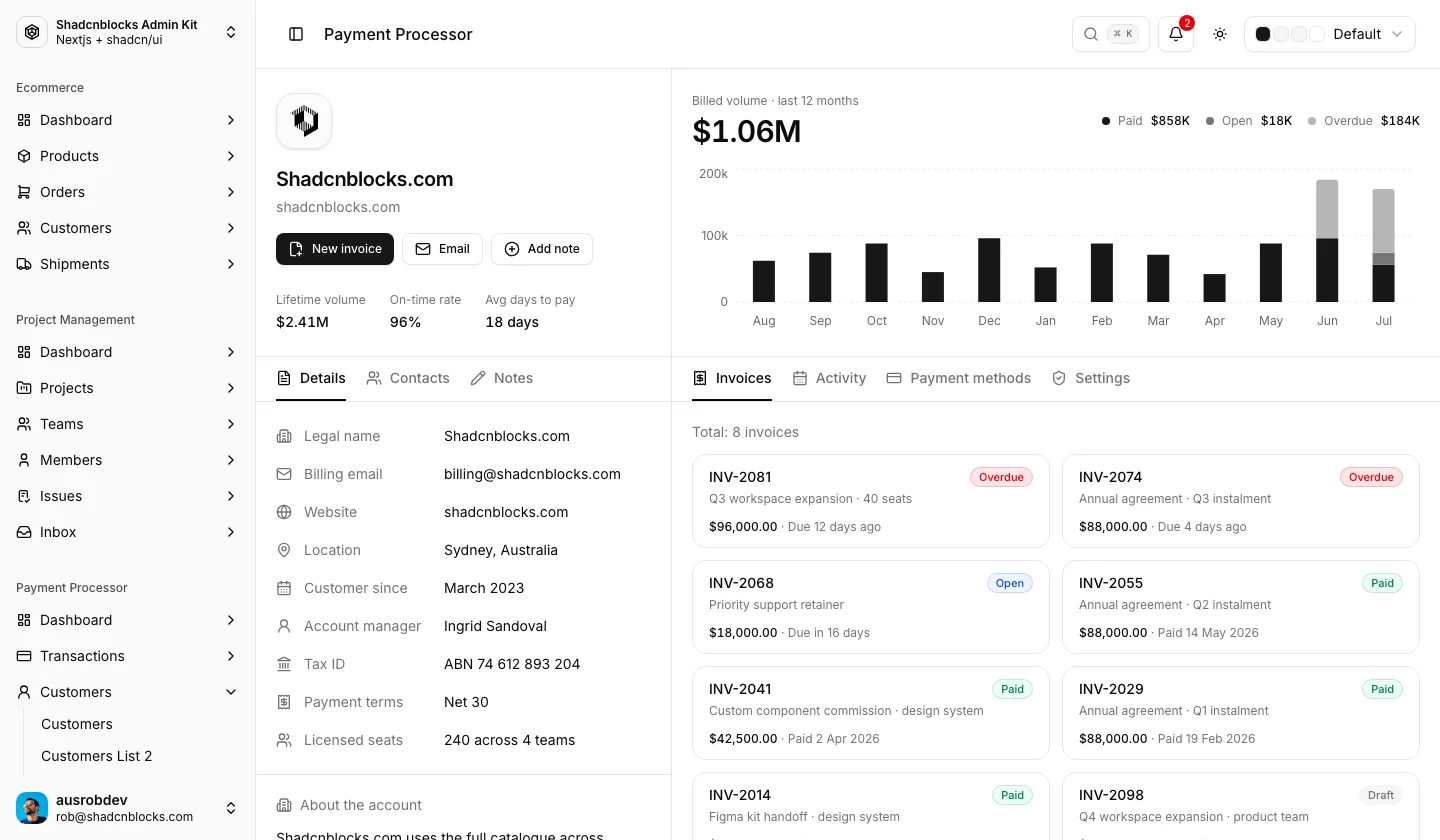Image resolution: width=1440 pixels, height=840 pixels.
Task: Expand the Transactions menu chevron
Action: [231, 656]
